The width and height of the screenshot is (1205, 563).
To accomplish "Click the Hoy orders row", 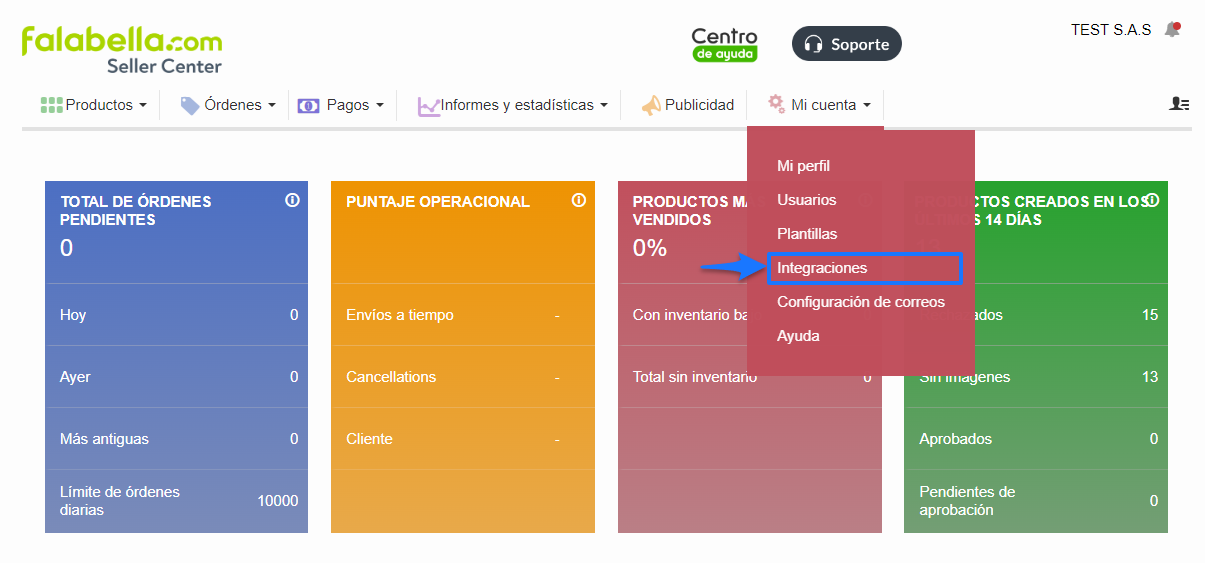I will 177,315.
